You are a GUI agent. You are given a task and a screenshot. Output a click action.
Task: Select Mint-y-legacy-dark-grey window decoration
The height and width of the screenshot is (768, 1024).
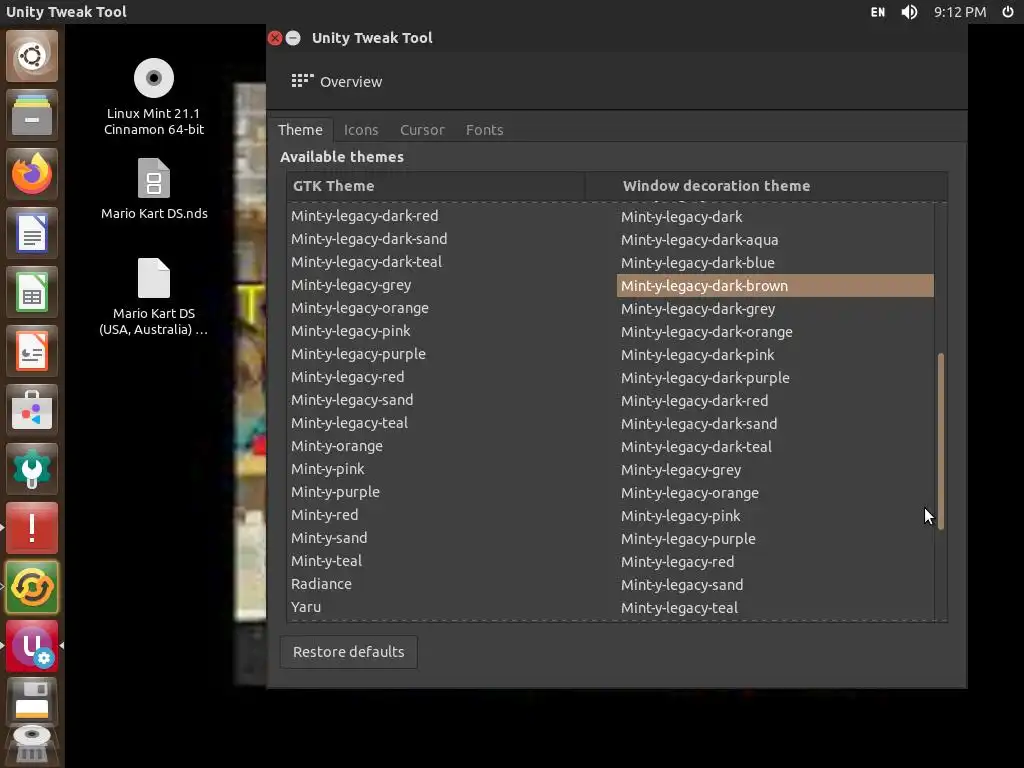pos(775,309)
